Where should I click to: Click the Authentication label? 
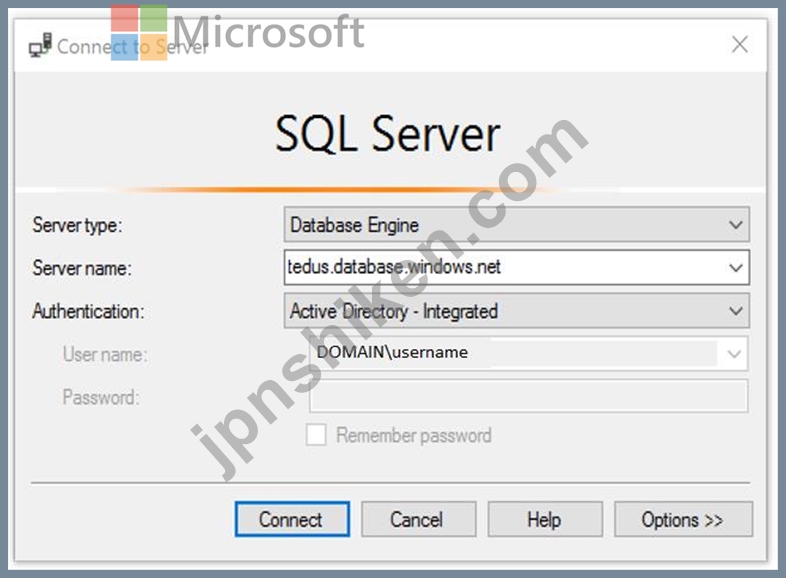[x=88, y=311]
